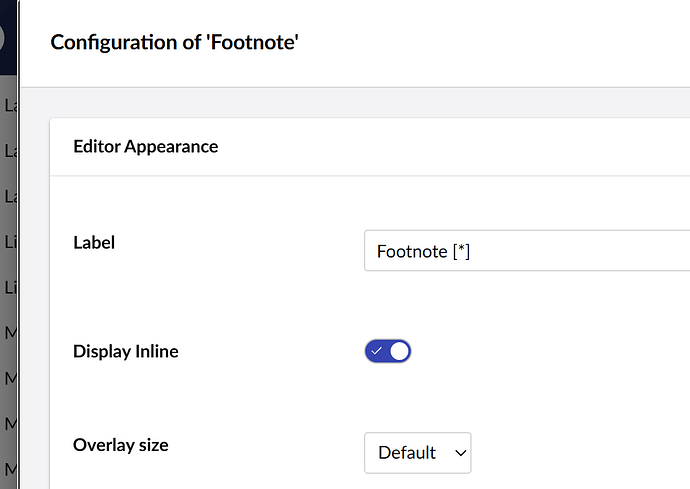This screenshot has height=489, width=690.
Task: Click the "Label" field caption
Action: pyautogui.click(x=94, y=242)
